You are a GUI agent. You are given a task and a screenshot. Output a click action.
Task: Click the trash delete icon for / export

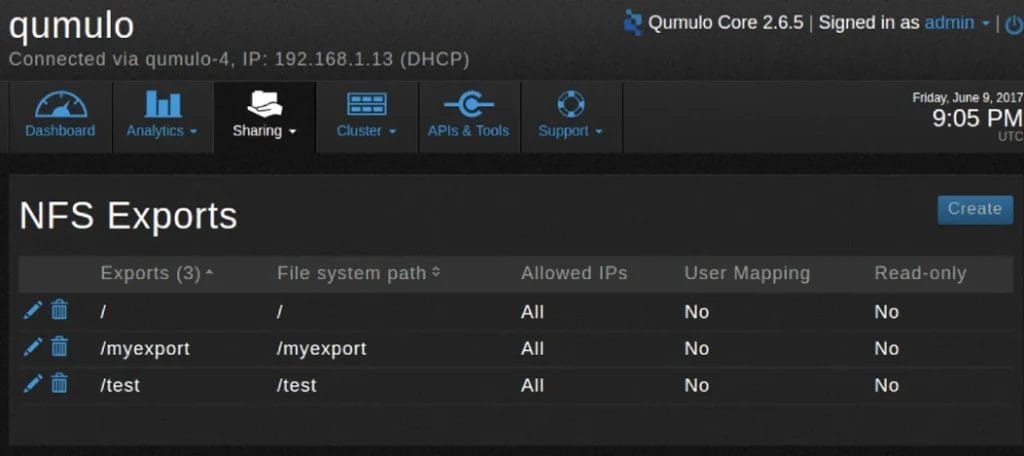pos(59,311)
